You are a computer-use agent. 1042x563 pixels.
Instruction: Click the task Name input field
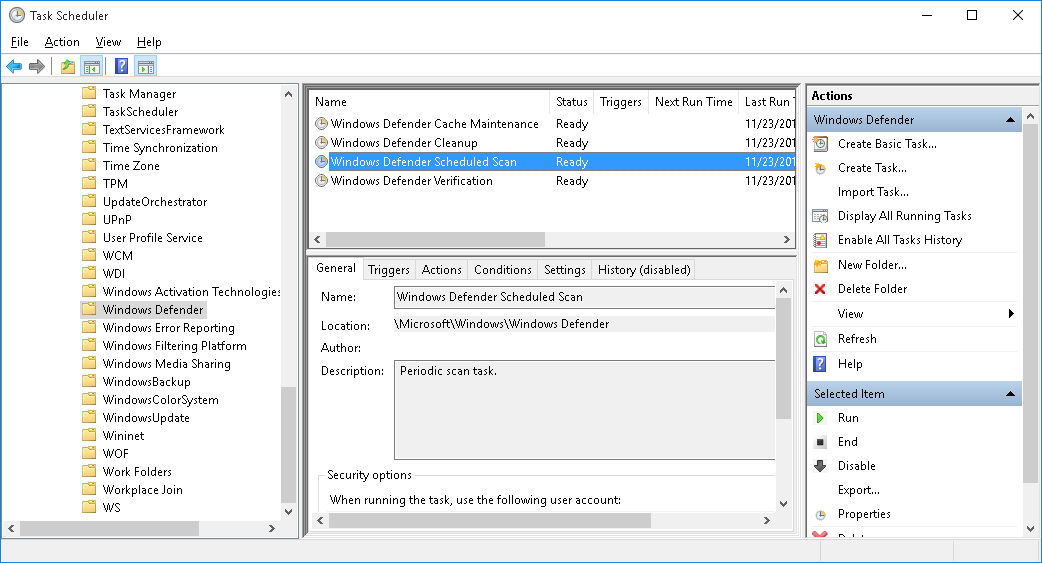tap(584, 297)
